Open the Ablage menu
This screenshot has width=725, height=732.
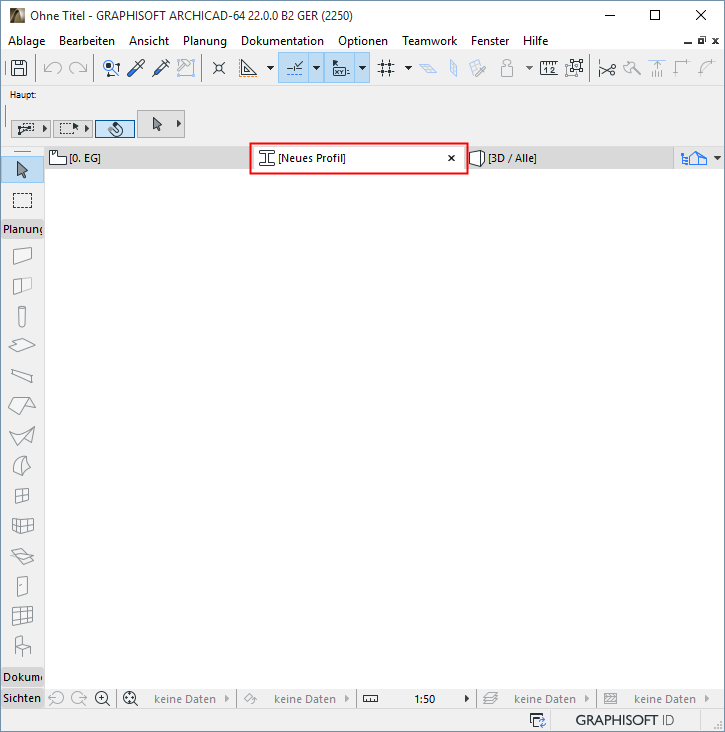[x=27, y=41]
